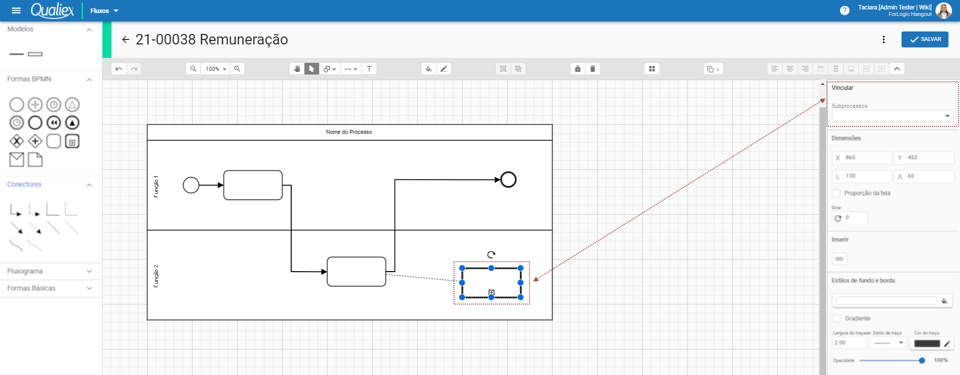Pick the message envelope shape

pyautogui.click(x=17, y=159)
